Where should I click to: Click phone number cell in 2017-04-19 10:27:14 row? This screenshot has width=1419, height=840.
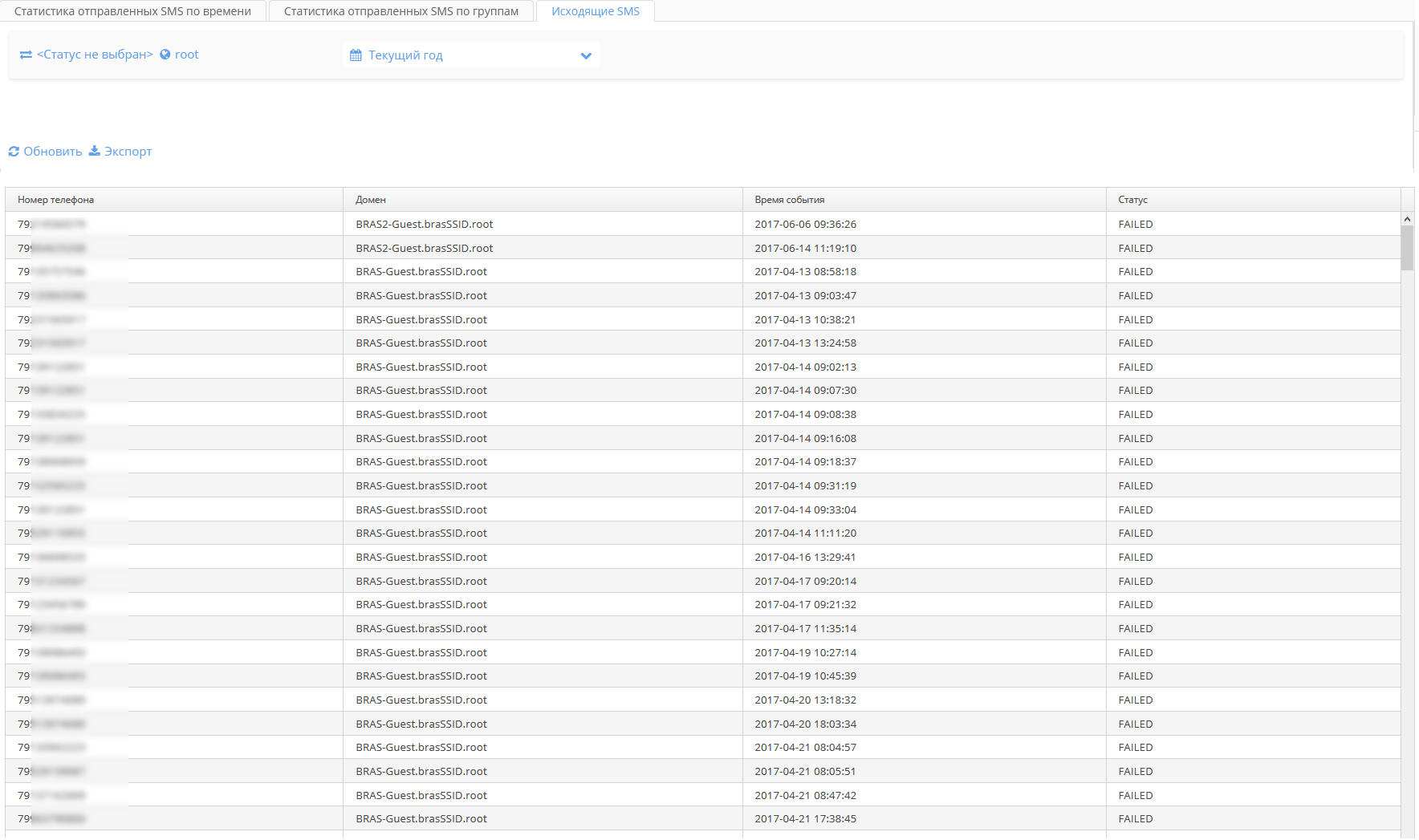[x=174, y=652]
